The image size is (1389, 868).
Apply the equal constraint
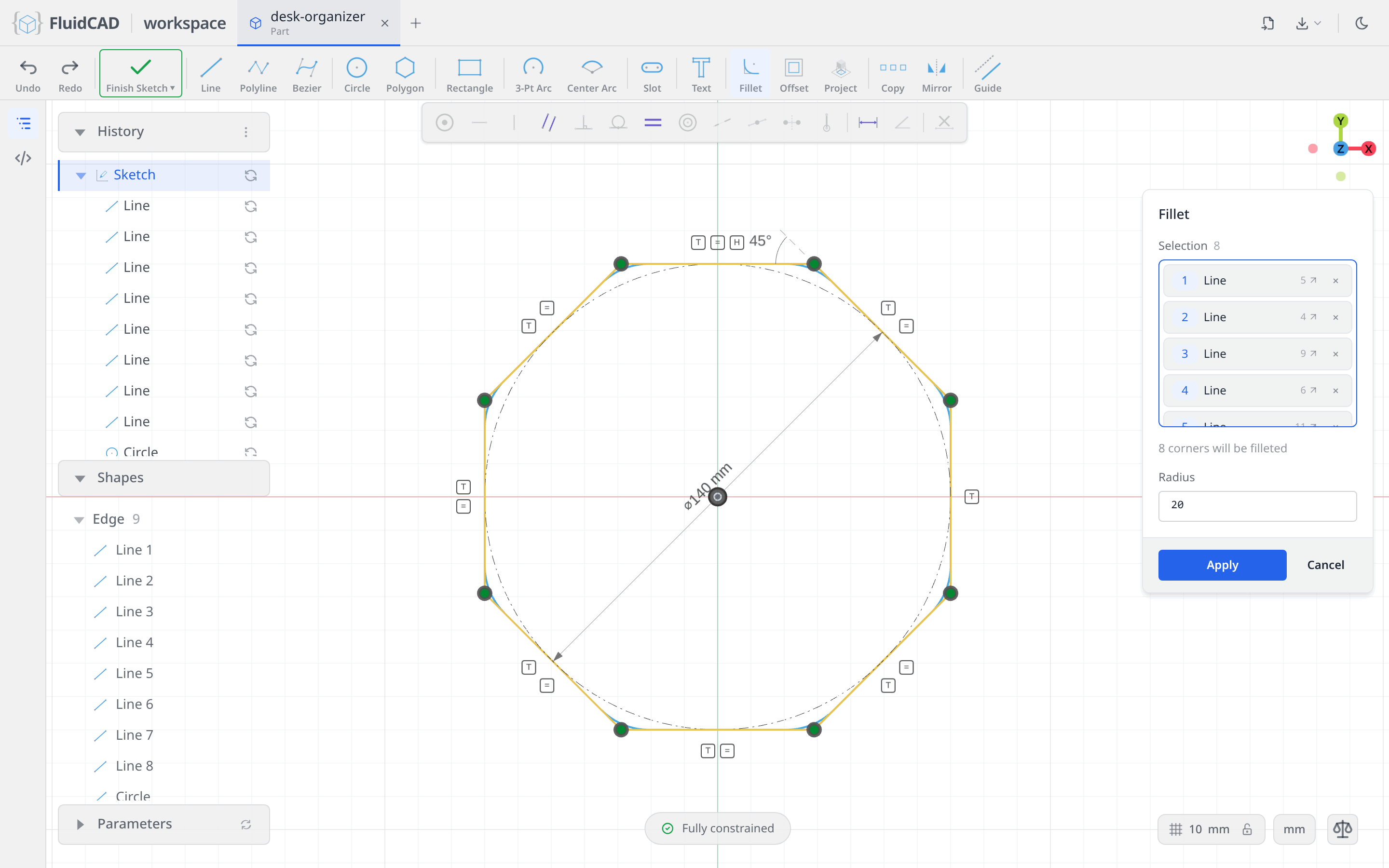click(653, 122)
